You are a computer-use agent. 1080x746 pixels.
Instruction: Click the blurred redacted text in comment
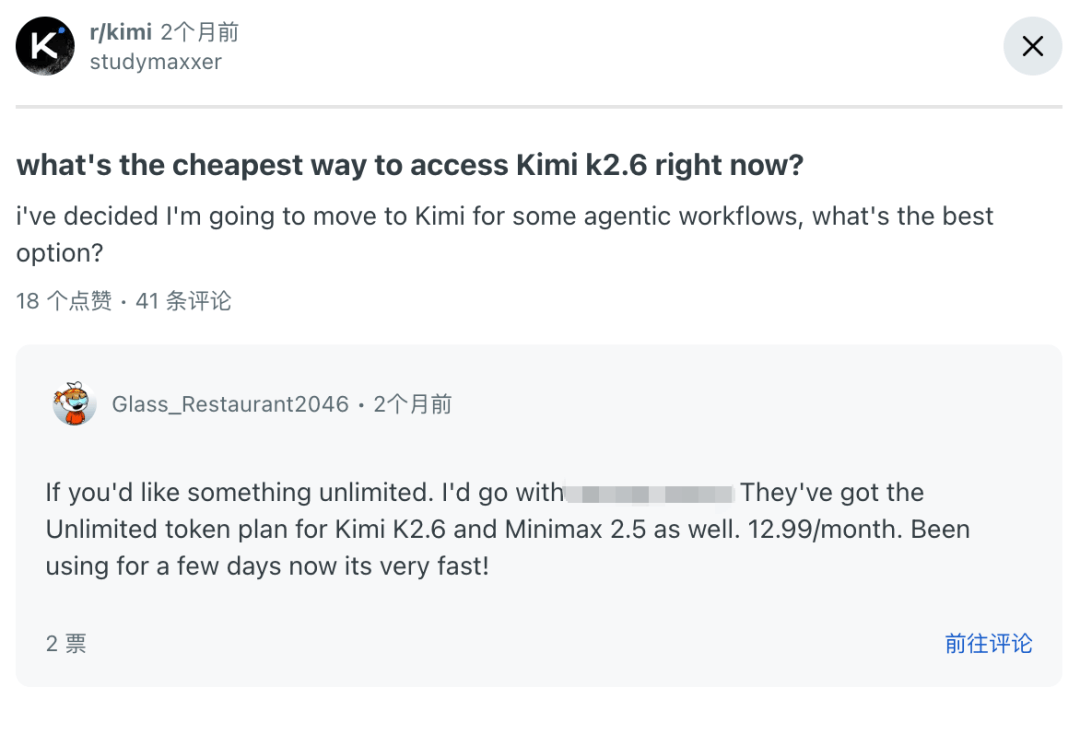pyautogui.click(x=650, y=493)
